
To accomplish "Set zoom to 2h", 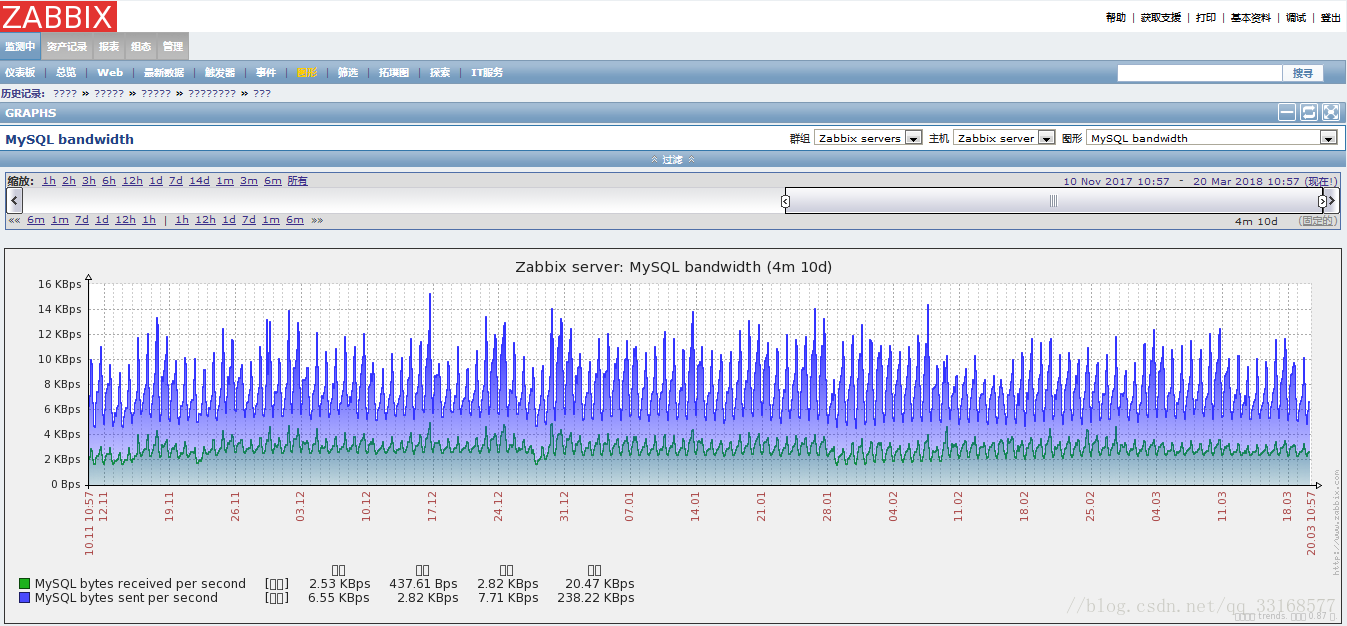I will click(x=69, y=181).
